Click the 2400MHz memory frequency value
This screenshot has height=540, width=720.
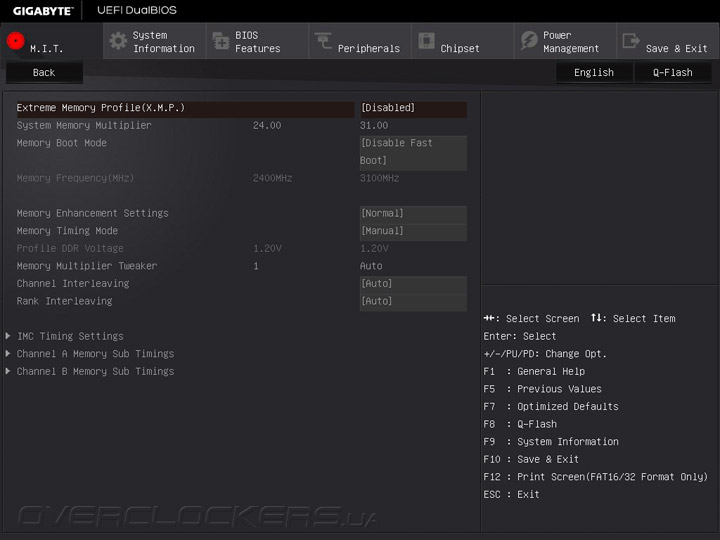(x=272, y=178)
